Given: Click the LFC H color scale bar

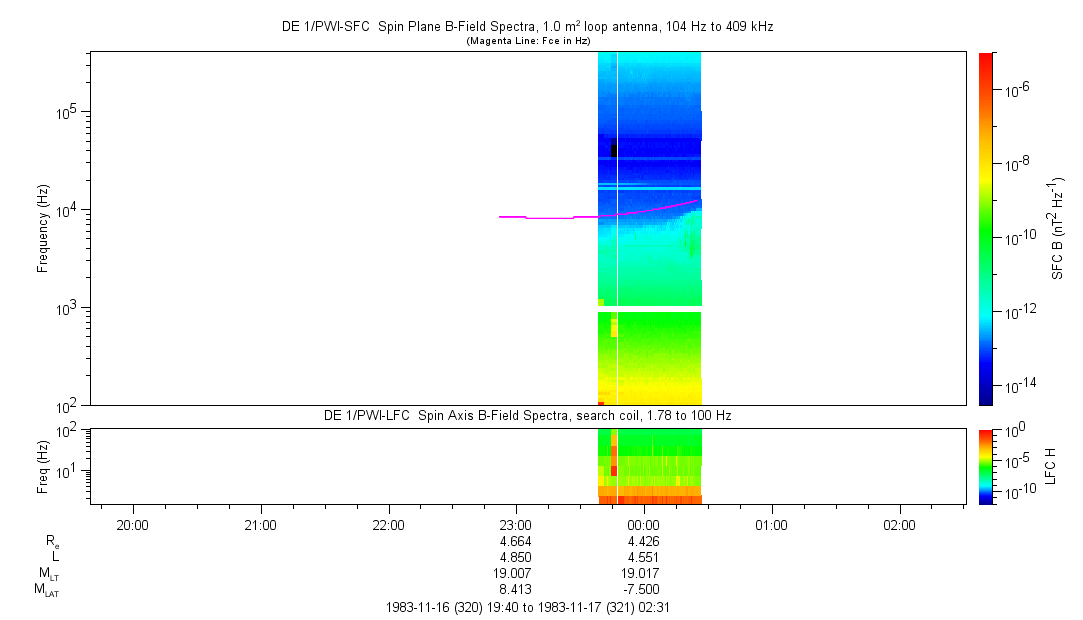Looking at the screenshot, I should coord(986,466).
